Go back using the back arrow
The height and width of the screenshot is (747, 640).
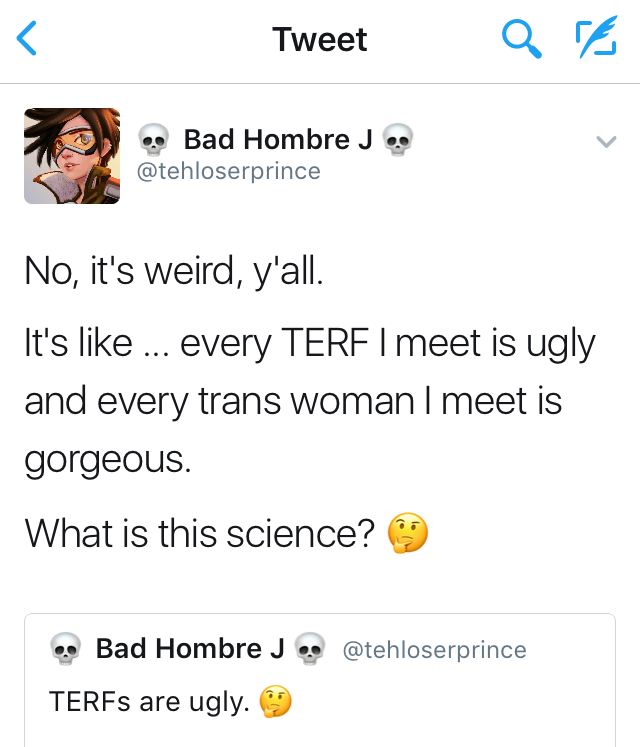click(x=28, y=39)
